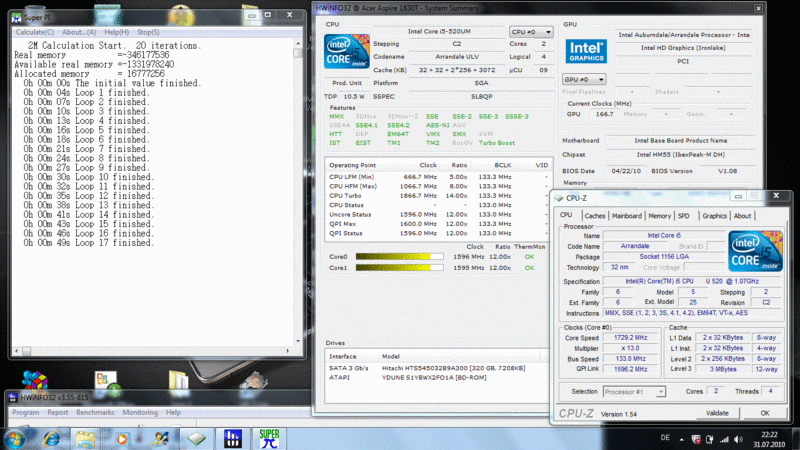Open Windows Explorer folder taskbar icon
The height and width of the screenshot is (450, 800).
[x=85, y=439]
